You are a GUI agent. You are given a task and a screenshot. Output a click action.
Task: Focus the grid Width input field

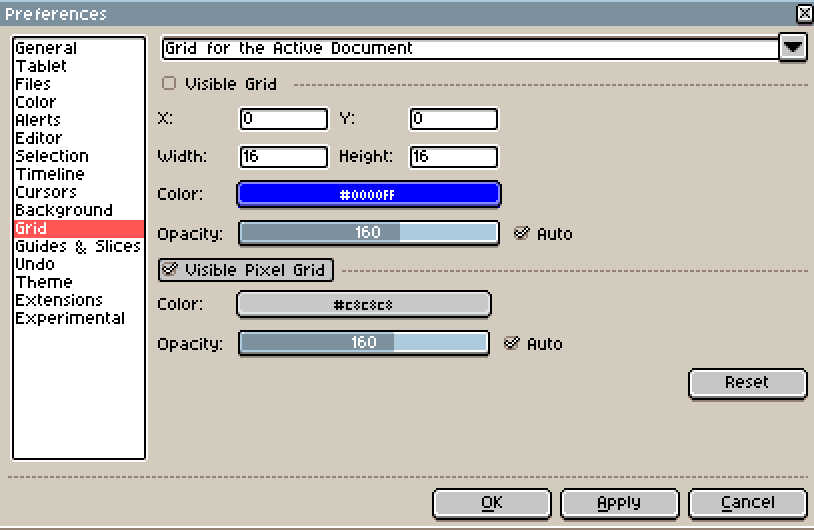click(x=284, y=156)
